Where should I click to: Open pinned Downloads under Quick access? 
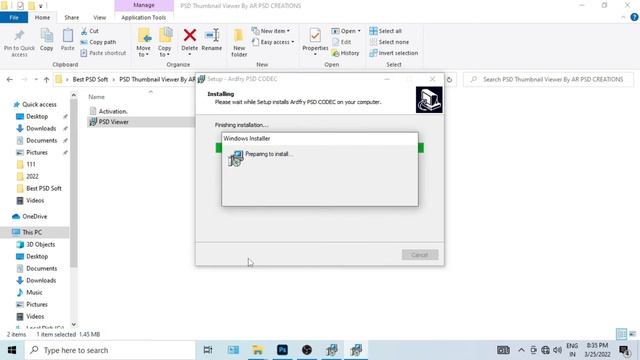pos(41,128)
